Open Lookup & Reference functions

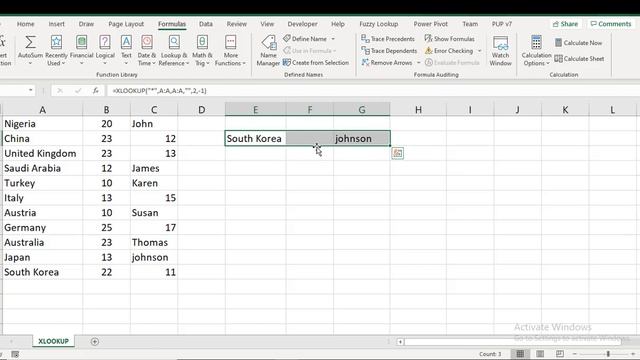pyautogui.click(x=174, y=50)
